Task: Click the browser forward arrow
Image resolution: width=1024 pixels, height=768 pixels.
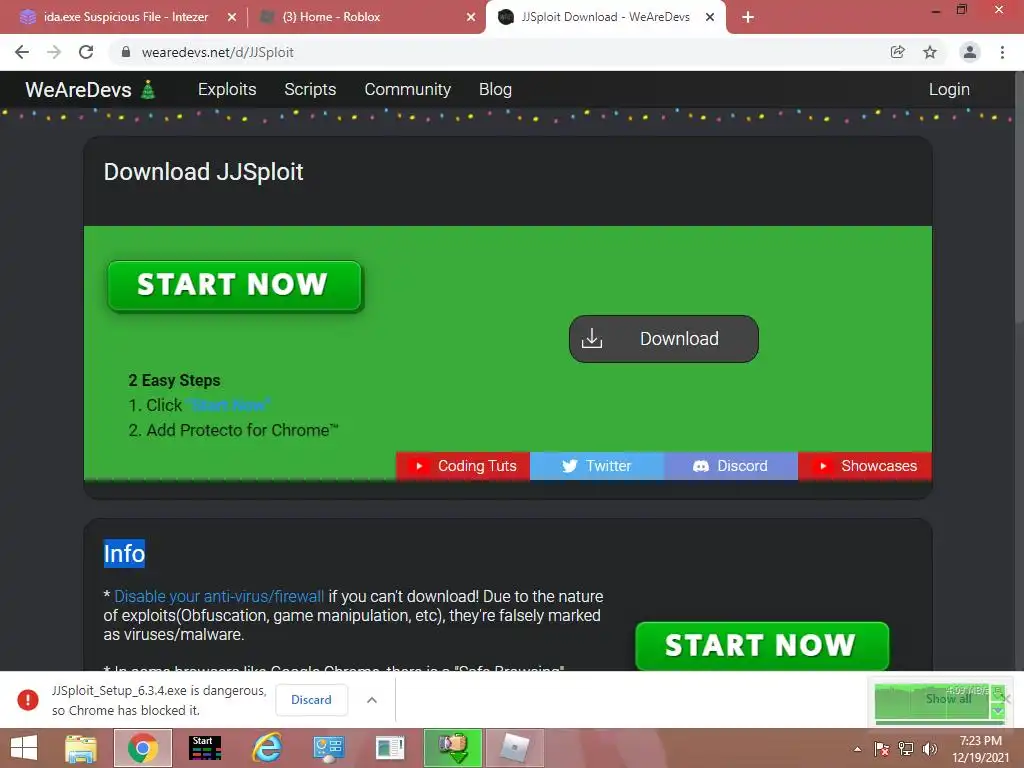Action: (54, 52)
